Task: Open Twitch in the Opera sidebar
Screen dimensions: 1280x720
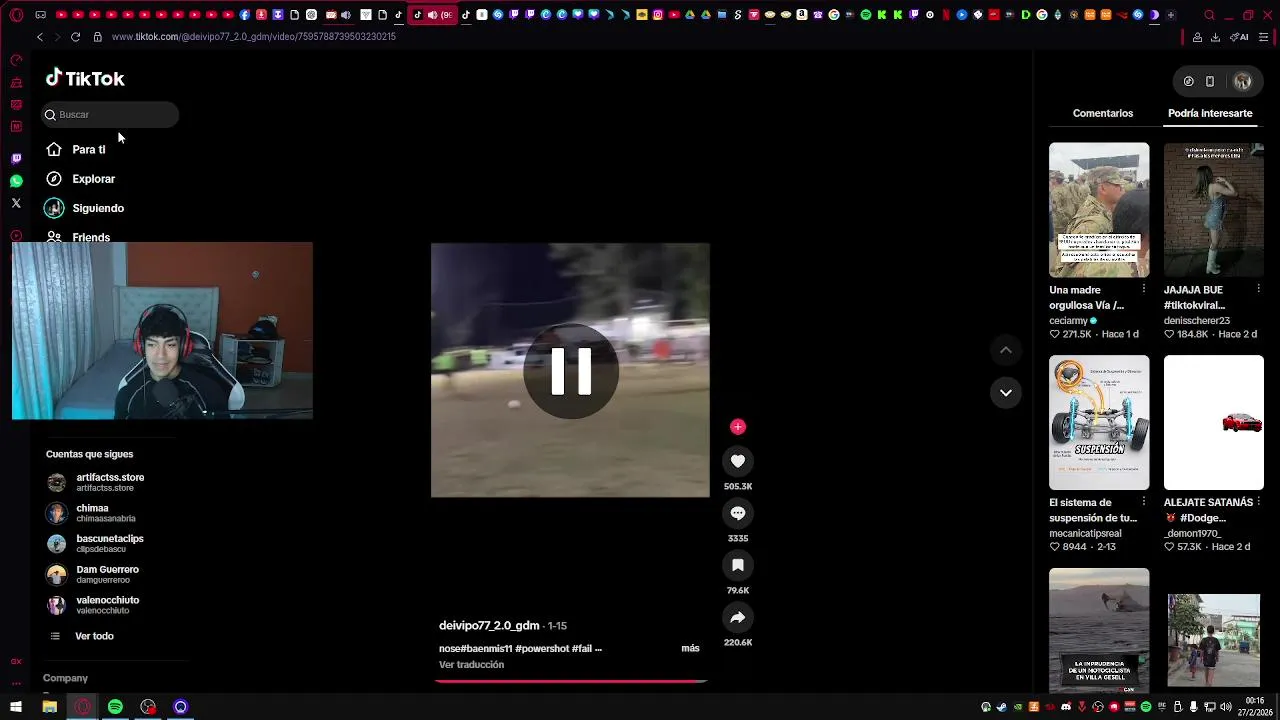Action: (x=16, y=159)
